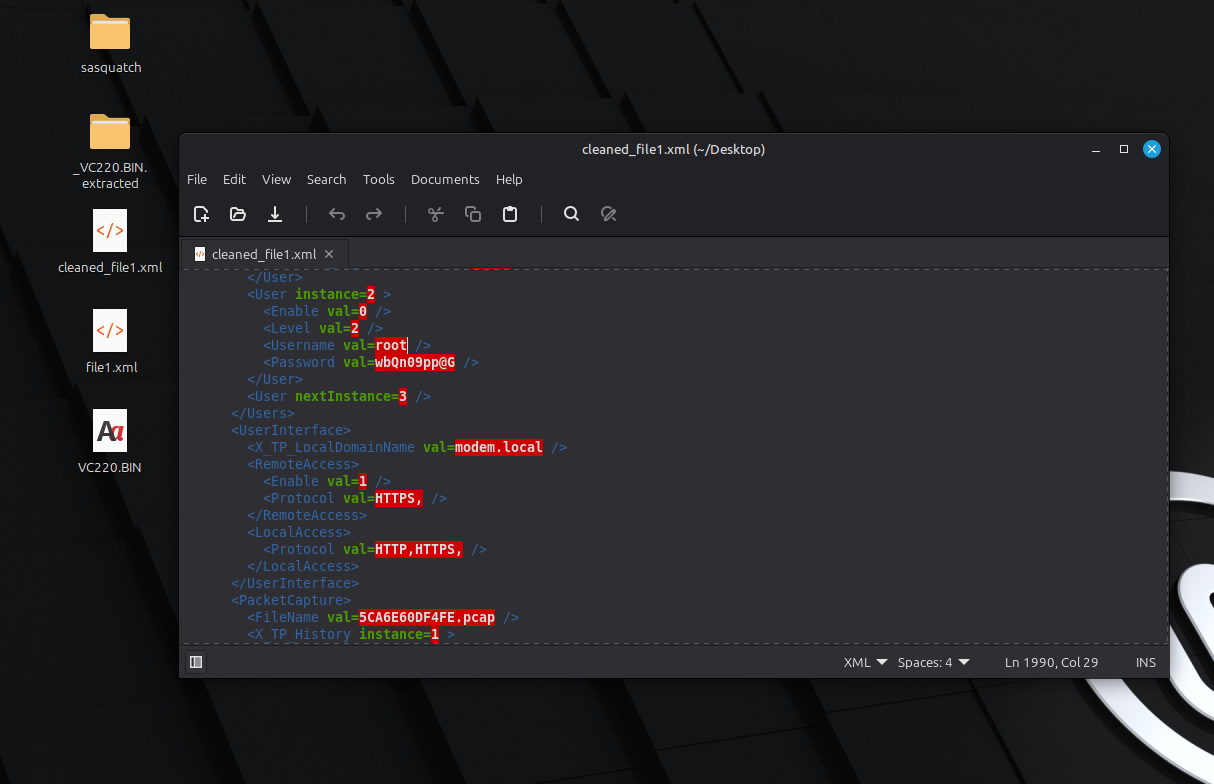
Task: Open the XML language dropdown in status bar
Action: click(x=865, y=662)
